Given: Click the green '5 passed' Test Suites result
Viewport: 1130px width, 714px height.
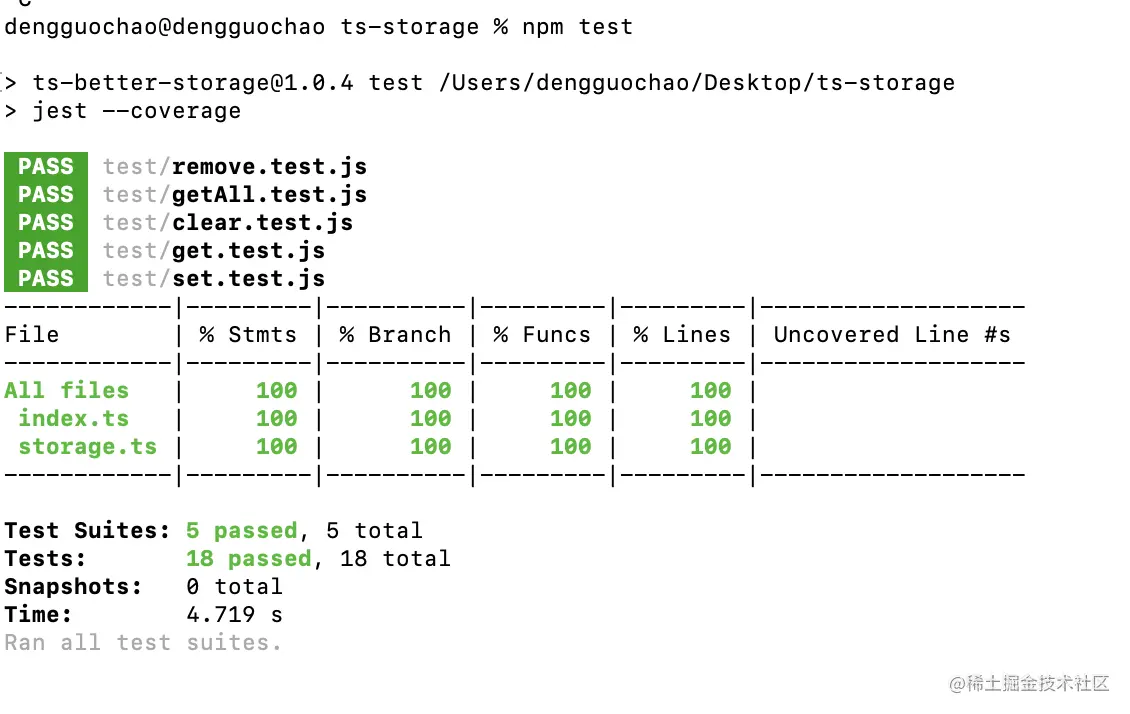Looking at the screenshot, I should point(242,530).
